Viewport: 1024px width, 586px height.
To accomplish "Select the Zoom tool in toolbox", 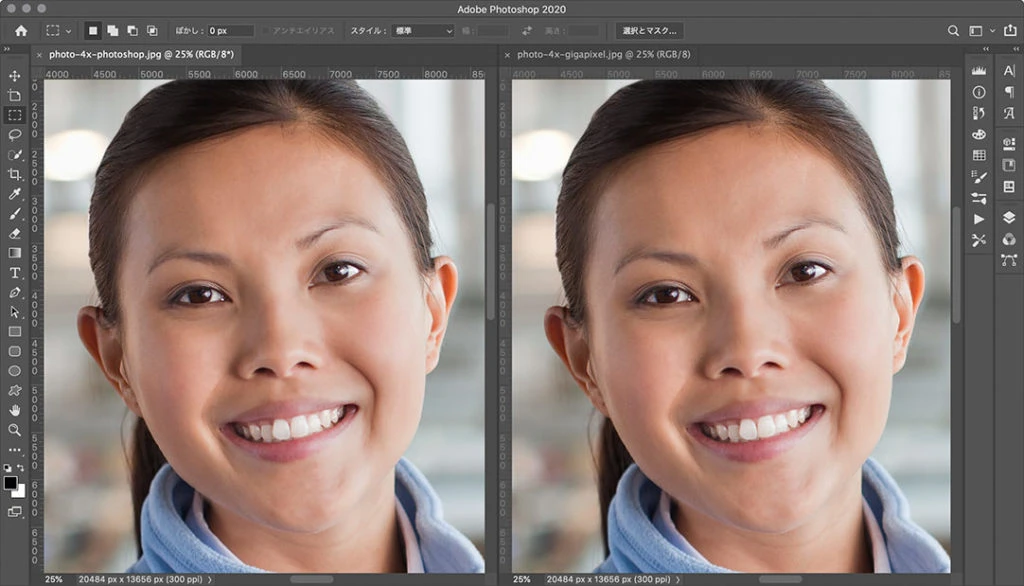I will [x=15, y=430].
